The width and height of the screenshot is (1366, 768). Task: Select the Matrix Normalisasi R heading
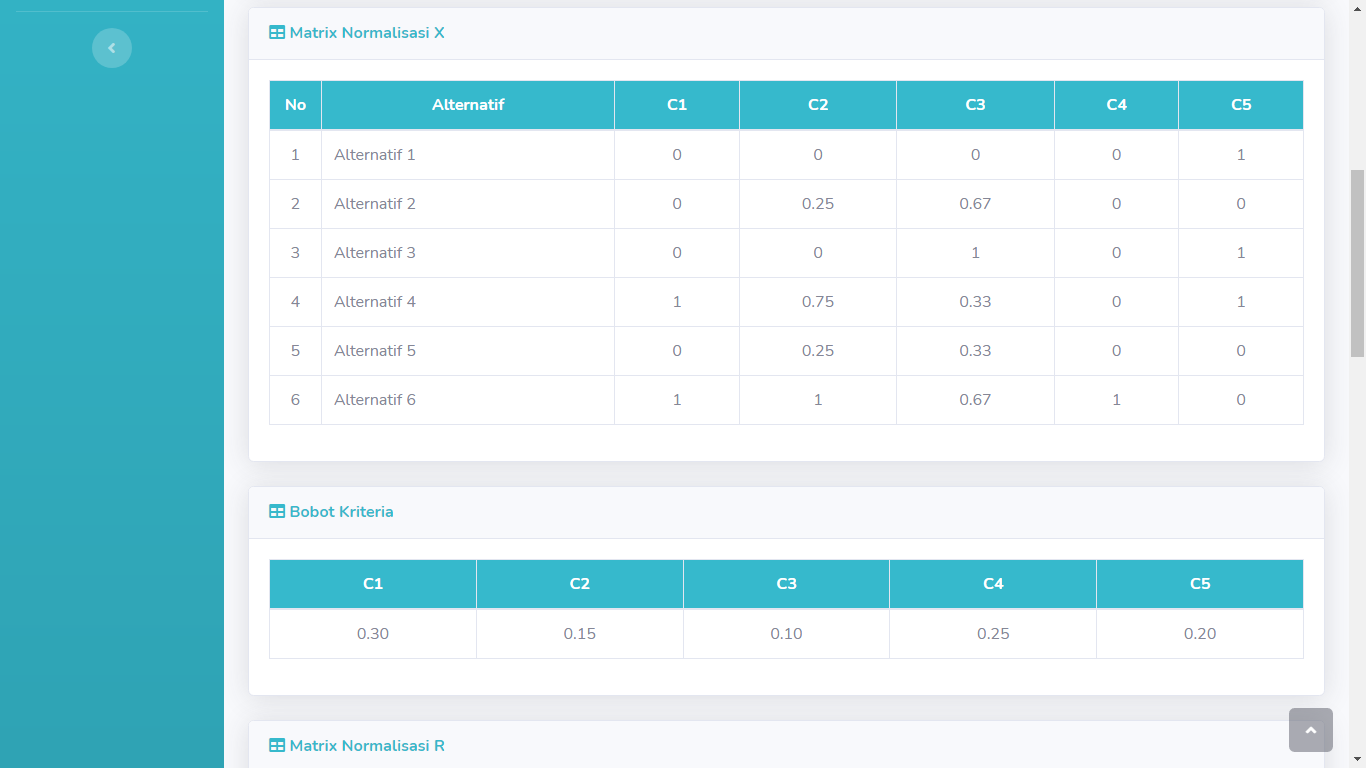[x=367, y=746]
